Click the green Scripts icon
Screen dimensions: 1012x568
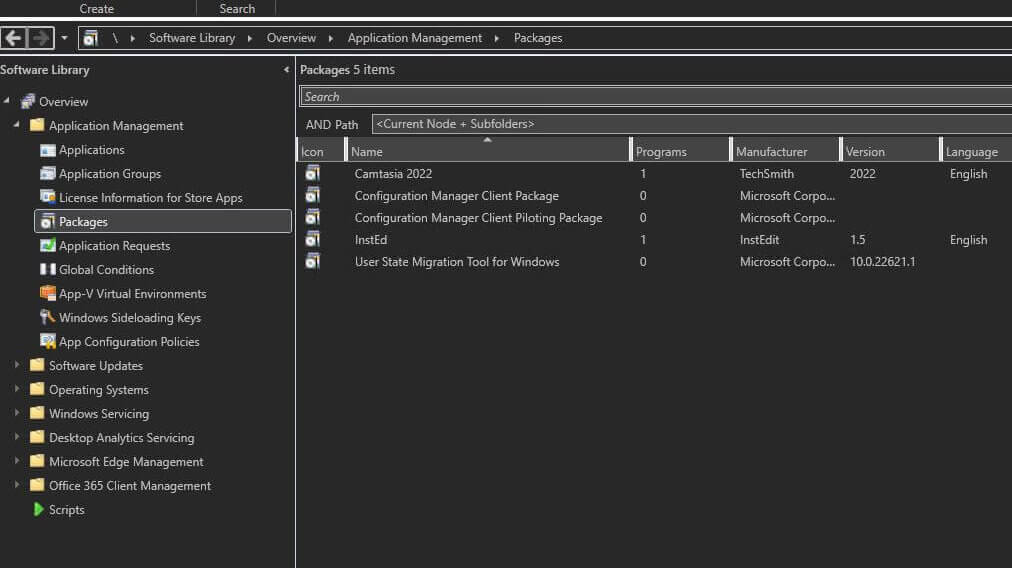coord(38,509)
